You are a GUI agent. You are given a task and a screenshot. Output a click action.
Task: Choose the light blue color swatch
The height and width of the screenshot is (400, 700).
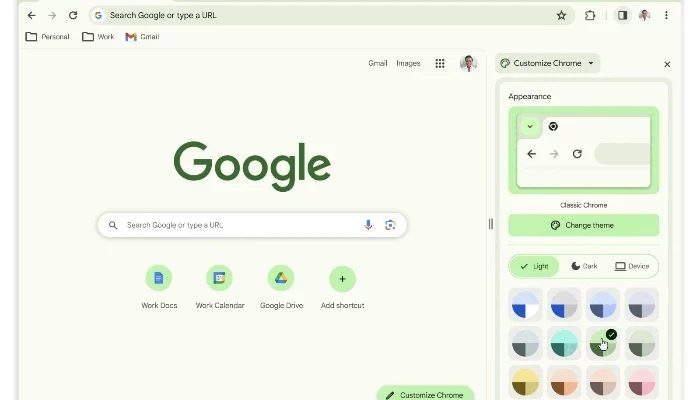(603, 305)
